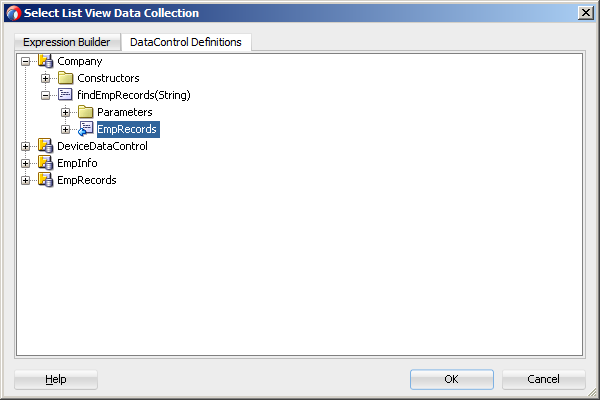Expand the Constructors node
Screen dimensions: 600x400
tap(46, 78)
